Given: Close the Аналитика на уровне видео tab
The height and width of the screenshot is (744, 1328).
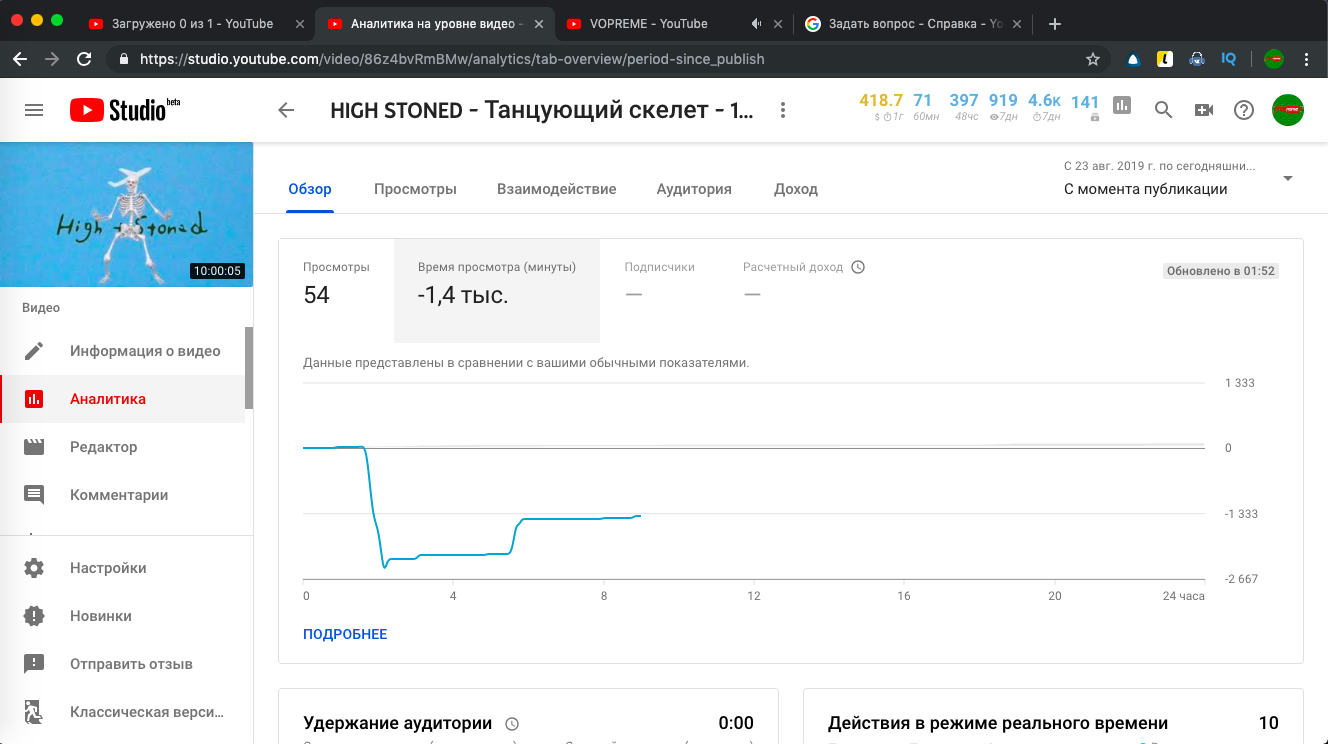Looking at the screenshot, I should pos(537,24).
